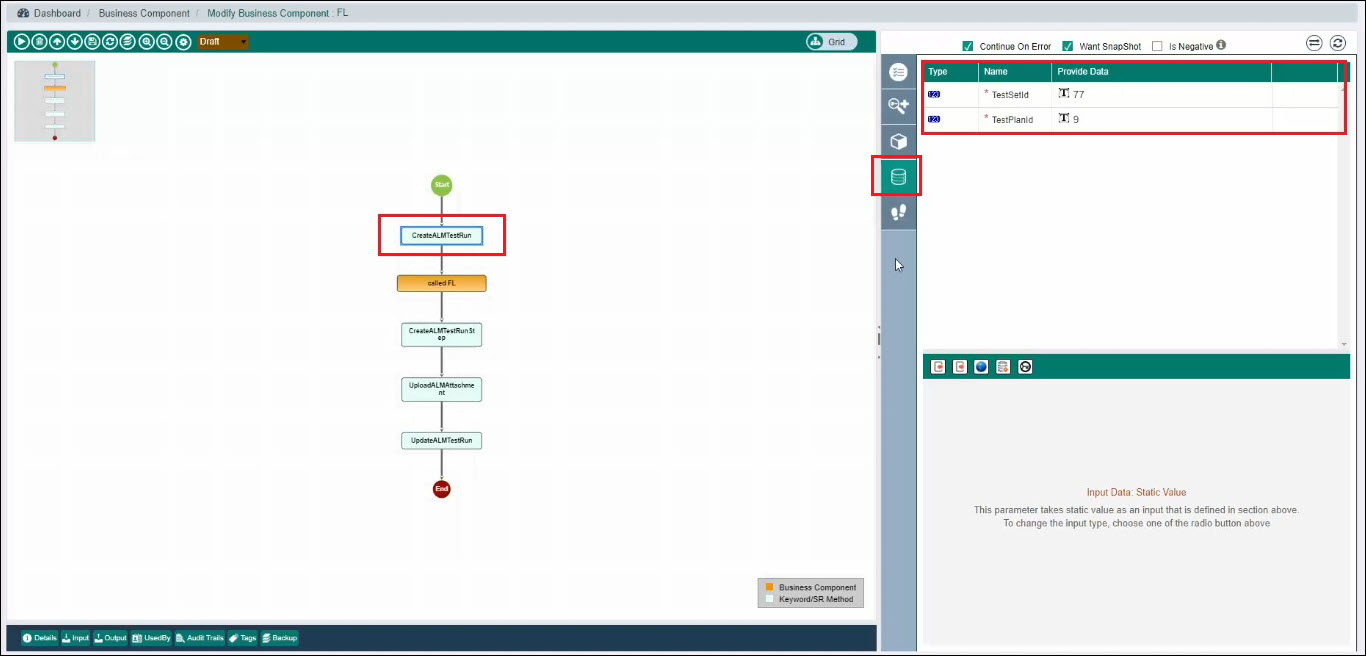Switch to Grid view button
This screenshot has height=656, width=1366.
pos(831,42)
